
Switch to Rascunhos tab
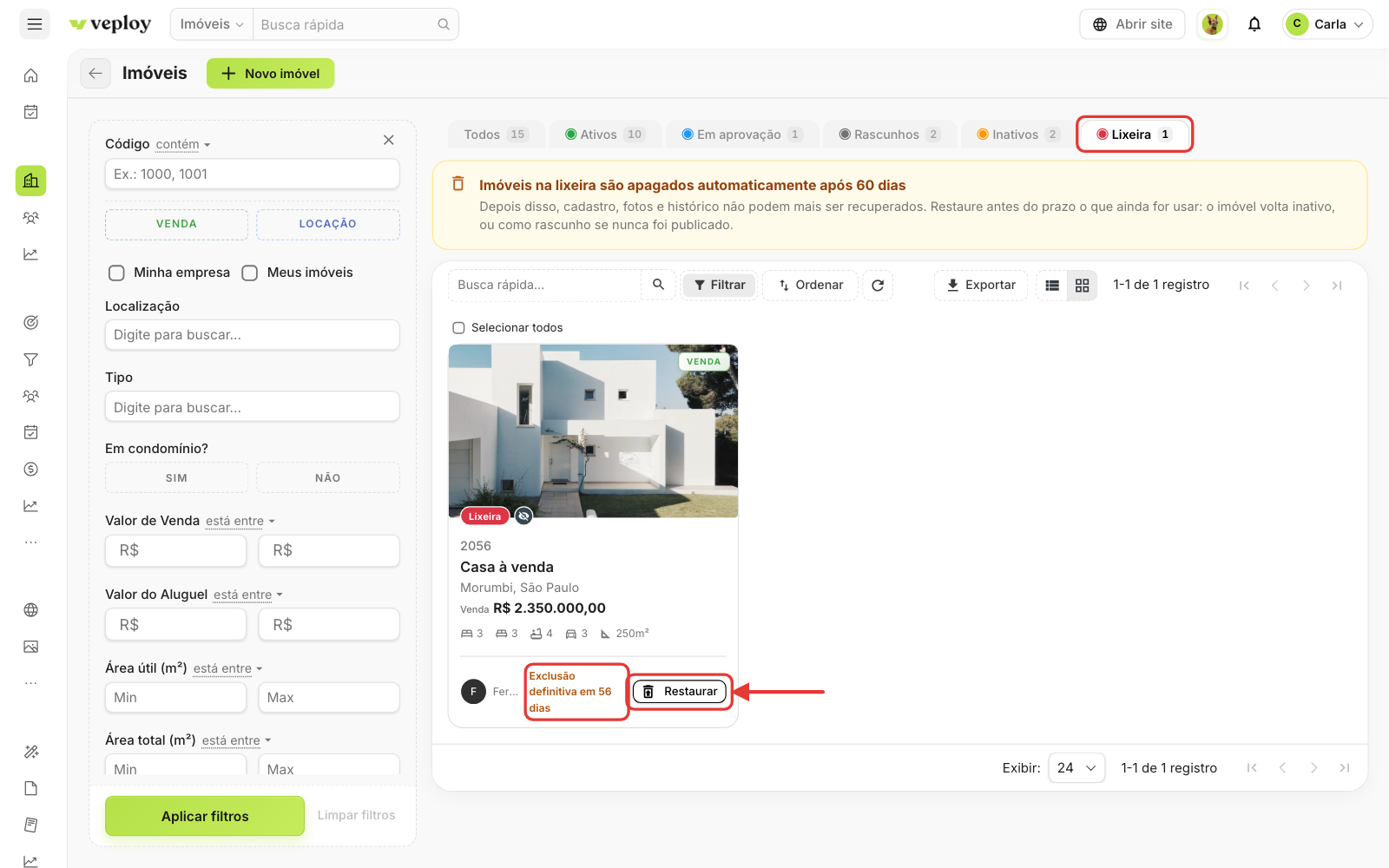[x=889, y=135]
